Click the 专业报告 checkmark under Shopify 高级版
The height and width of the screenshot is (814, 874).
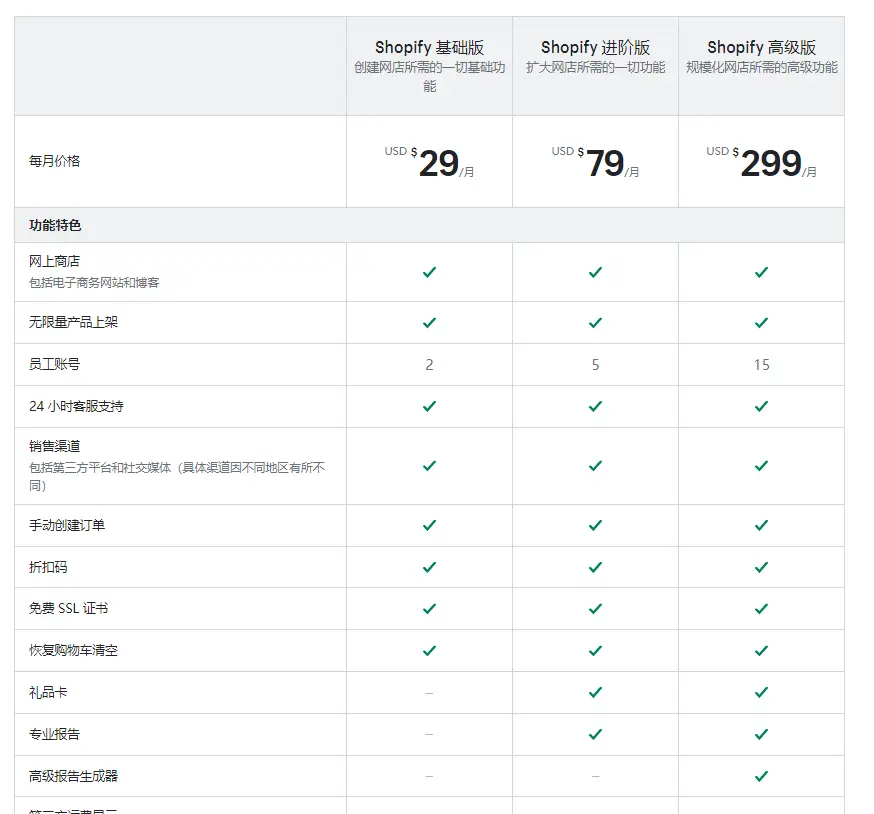[x=761, y=734]
